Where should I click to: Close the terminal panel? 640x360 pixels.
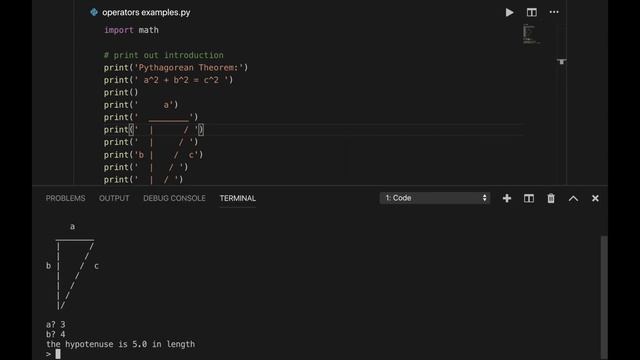click(x=595, y=198)
